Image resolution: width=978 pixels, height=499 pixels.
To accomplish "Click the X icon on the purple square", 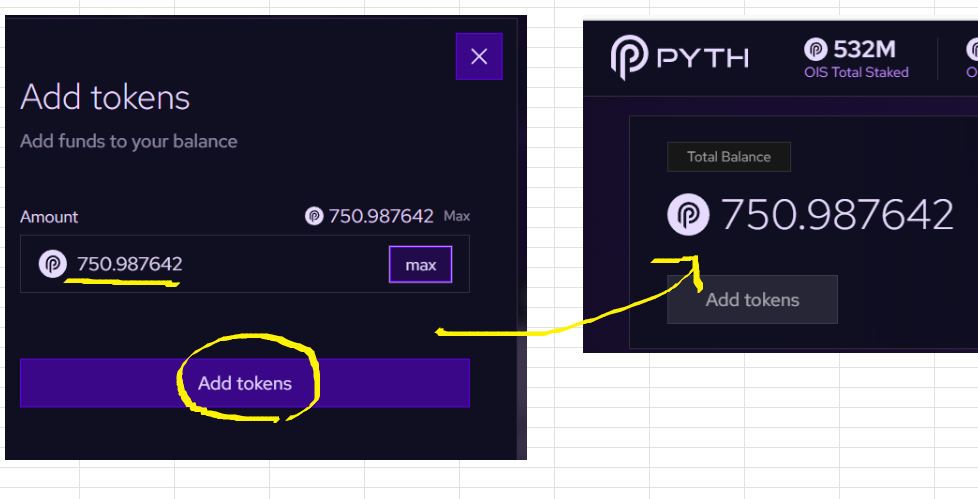I will [x=479, y=57].
